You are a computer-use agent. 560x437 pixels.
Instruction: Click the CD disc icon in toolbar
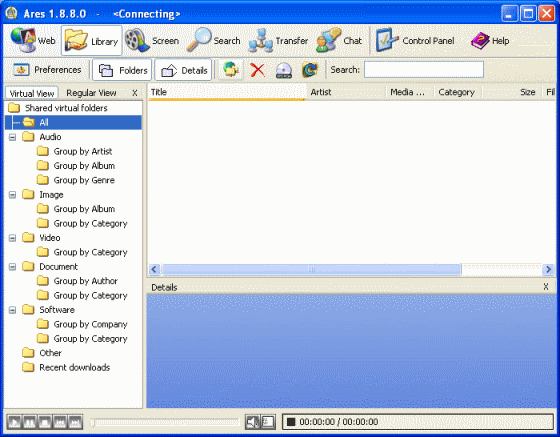284,70
